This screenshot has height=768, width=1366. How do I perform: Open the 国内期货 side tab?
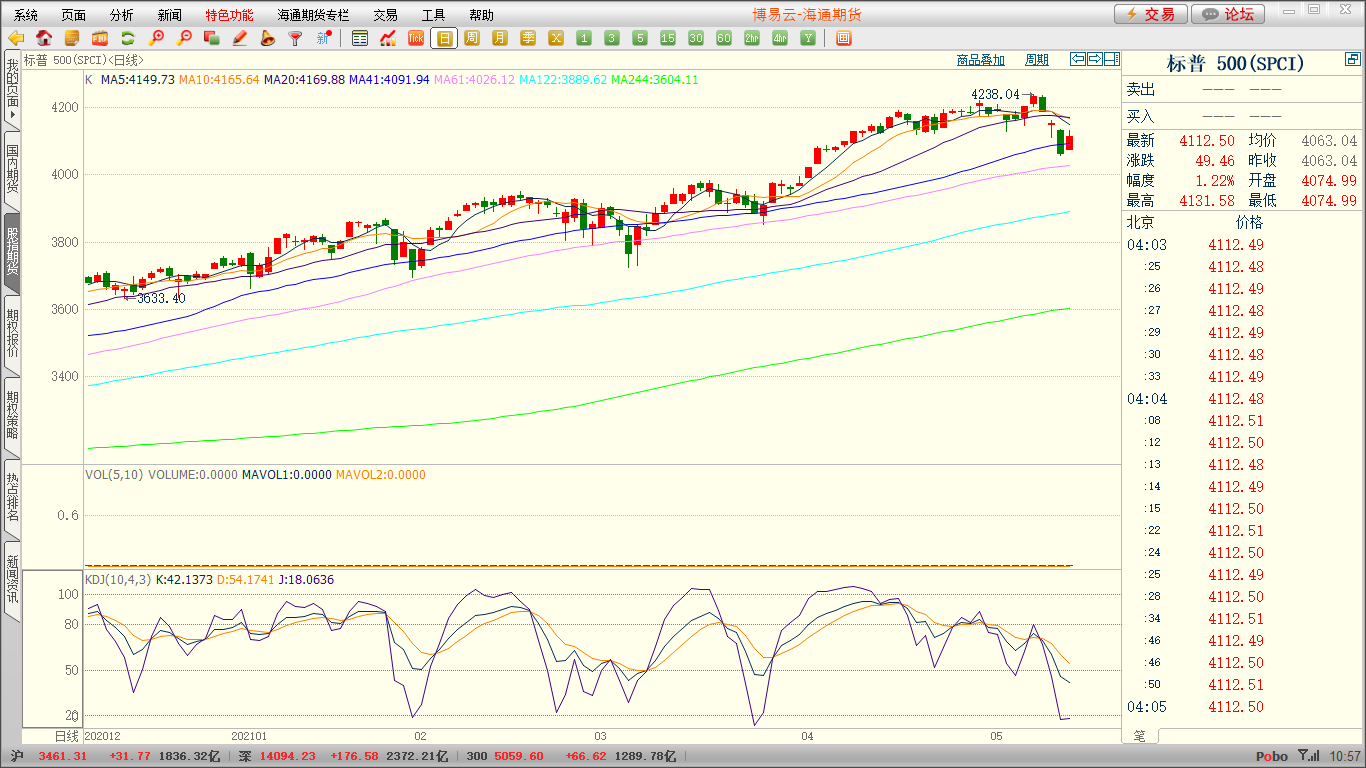coord(12,170)
